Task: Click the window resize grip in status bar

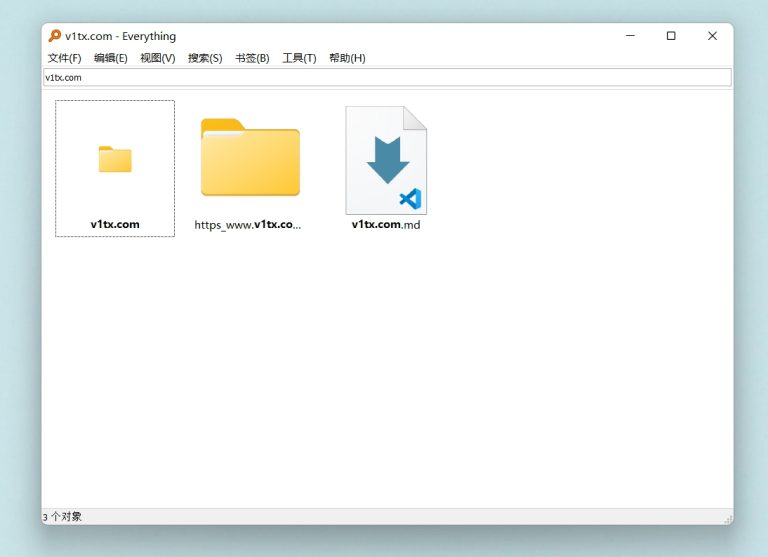Action: point(729,519)
